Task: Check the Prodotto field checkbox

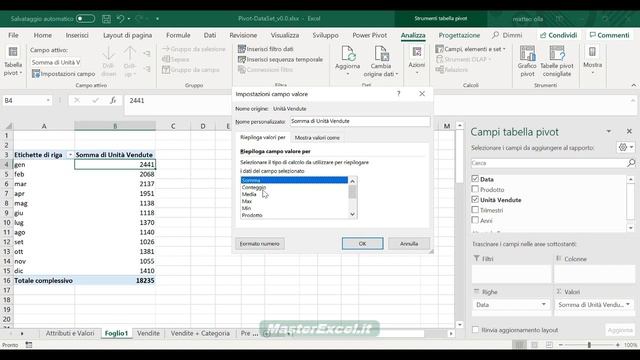Action: (x=475, y=189)
